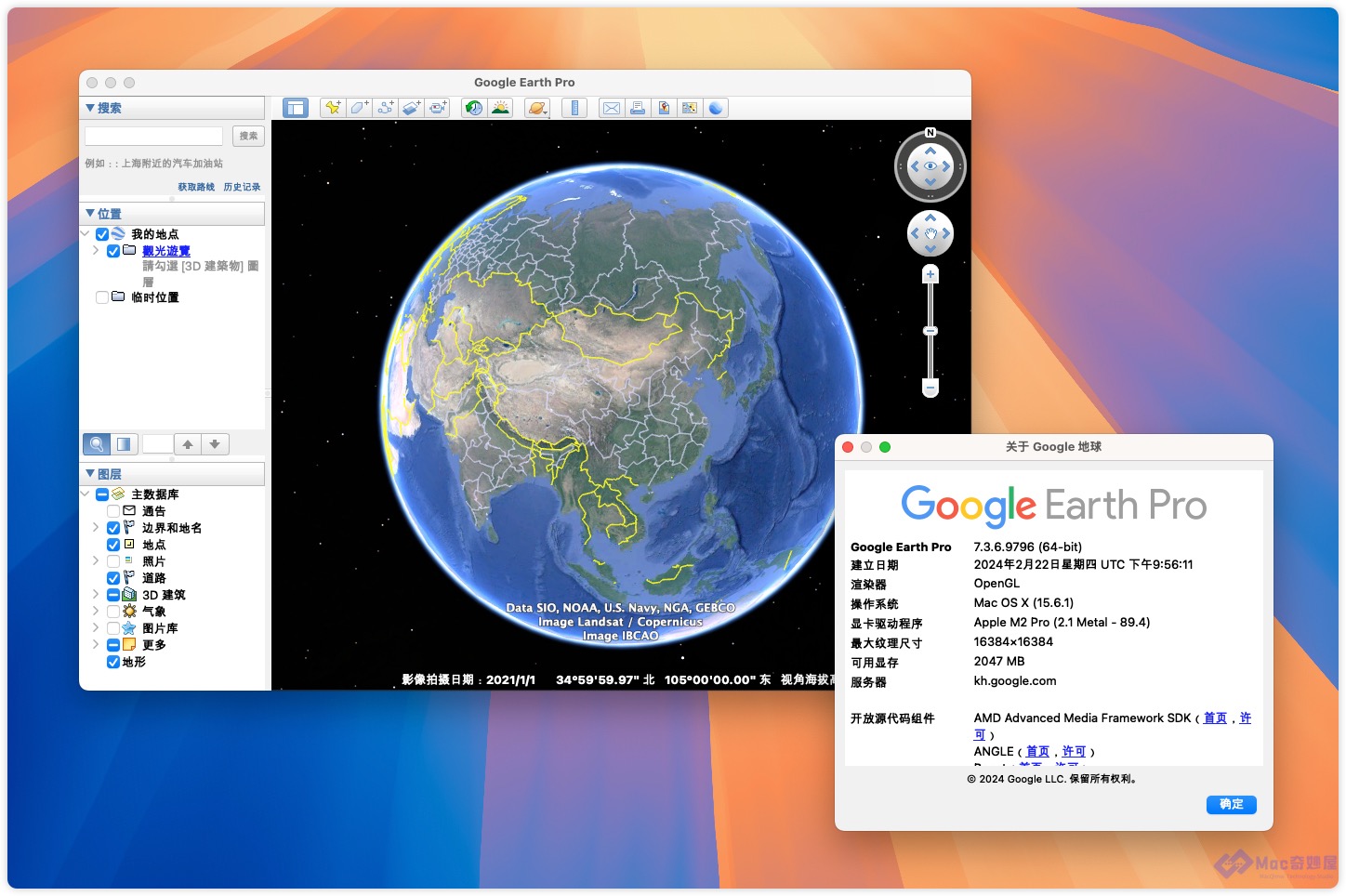Click the eye icon in look joystick
The image size is (1346, 896).
(930, 166)
